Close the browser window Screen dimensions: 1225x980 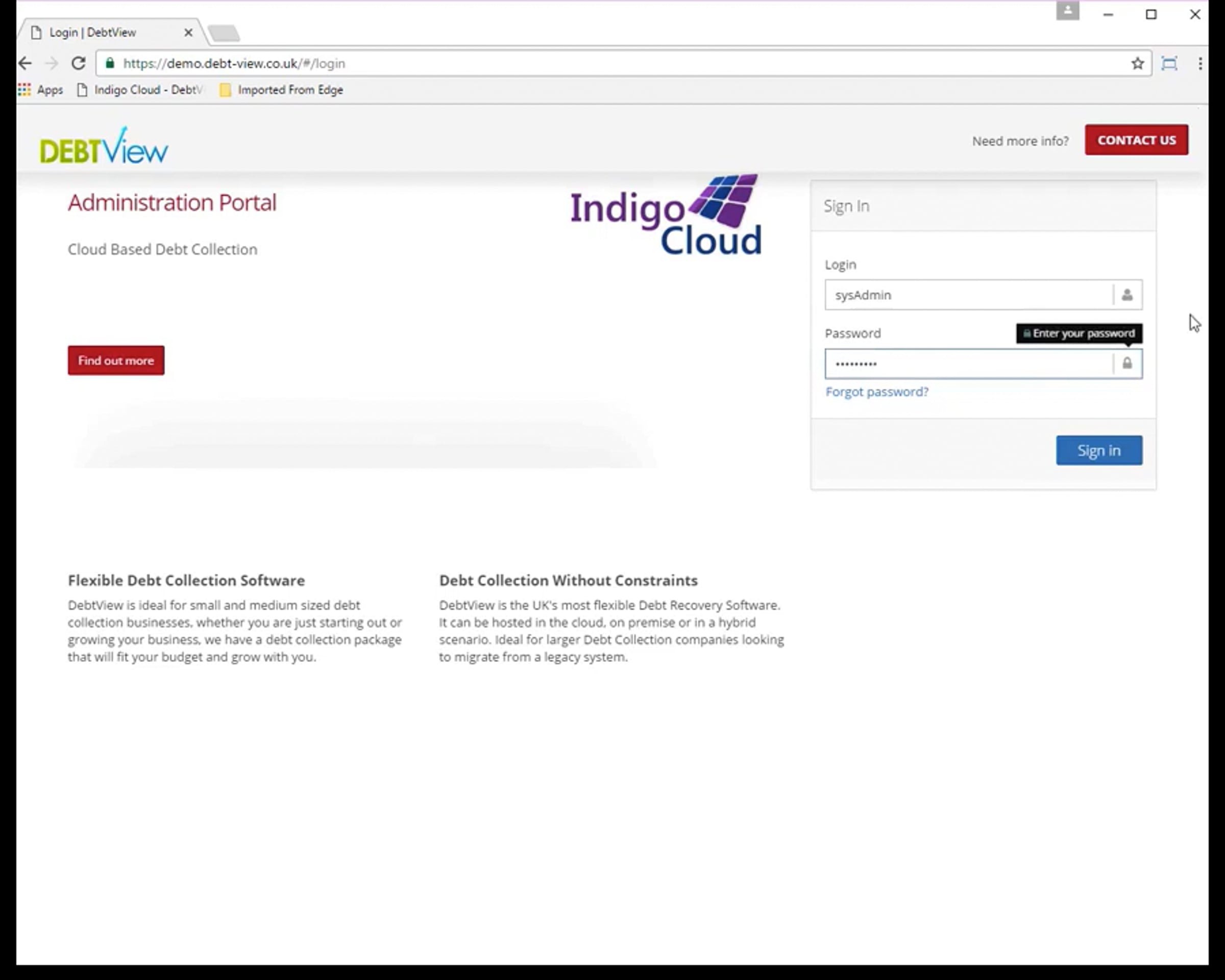[x=1194, y=15]
